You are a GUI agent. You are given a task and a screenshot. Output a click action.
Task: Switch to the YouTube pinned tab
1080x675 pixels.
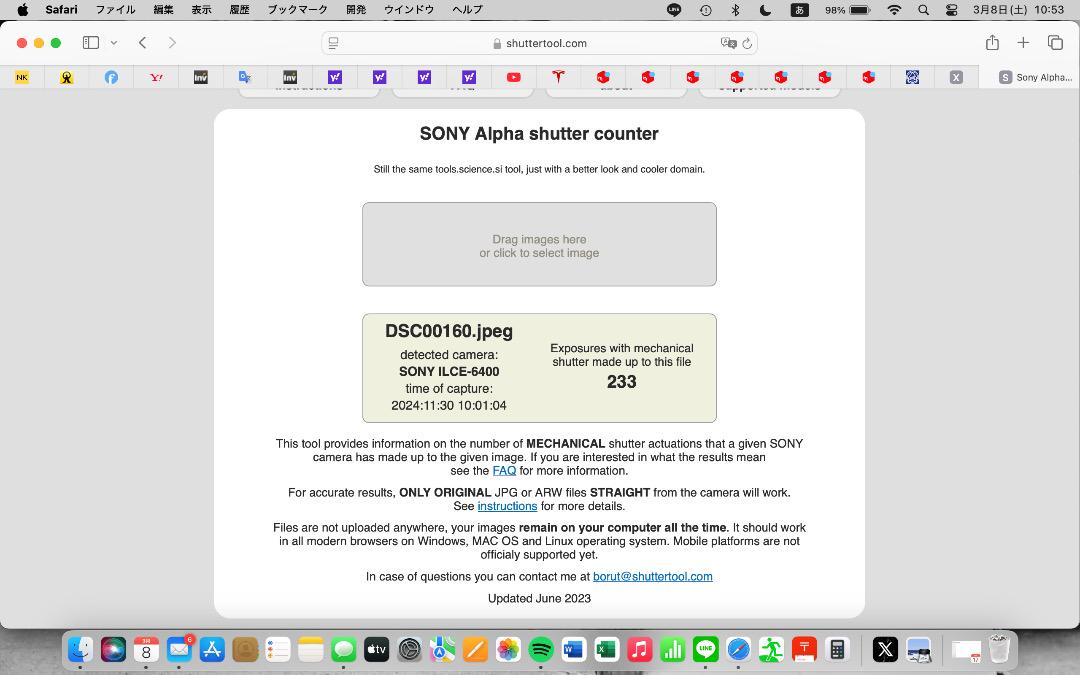click(x=514, y=77)
